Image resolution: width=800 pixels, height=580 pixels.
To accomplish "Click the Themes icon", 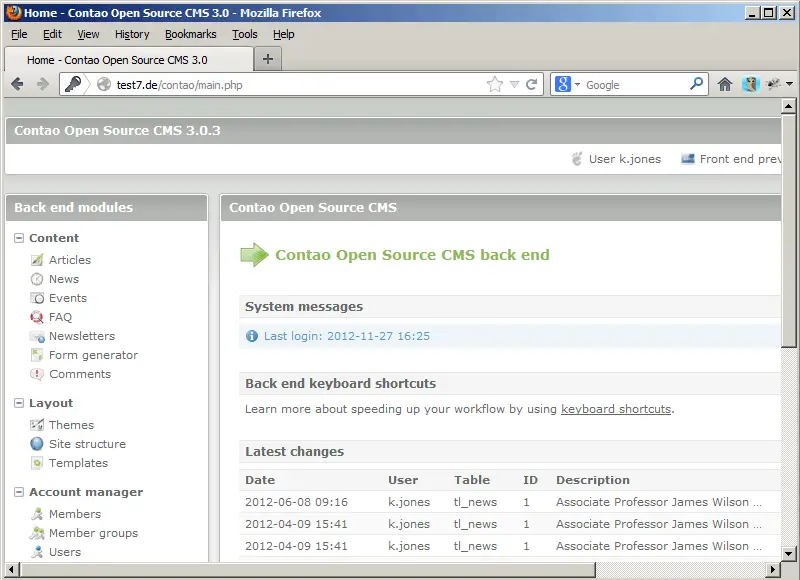I will point(37,425).
